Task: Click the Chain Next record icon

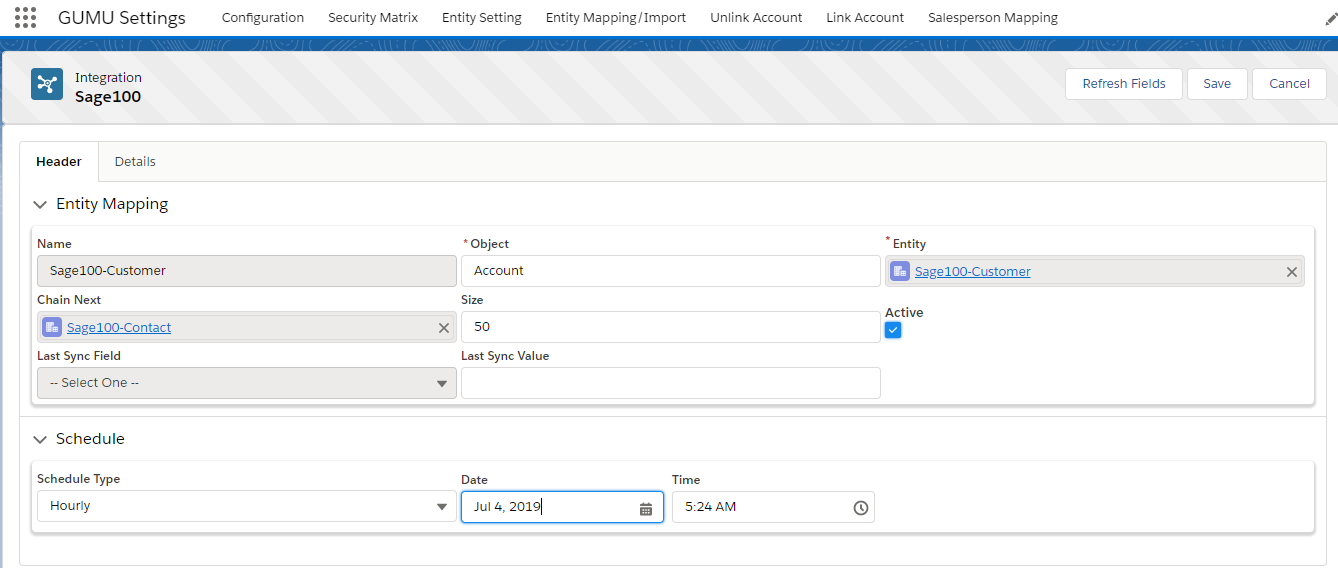Action: (52, 327)
